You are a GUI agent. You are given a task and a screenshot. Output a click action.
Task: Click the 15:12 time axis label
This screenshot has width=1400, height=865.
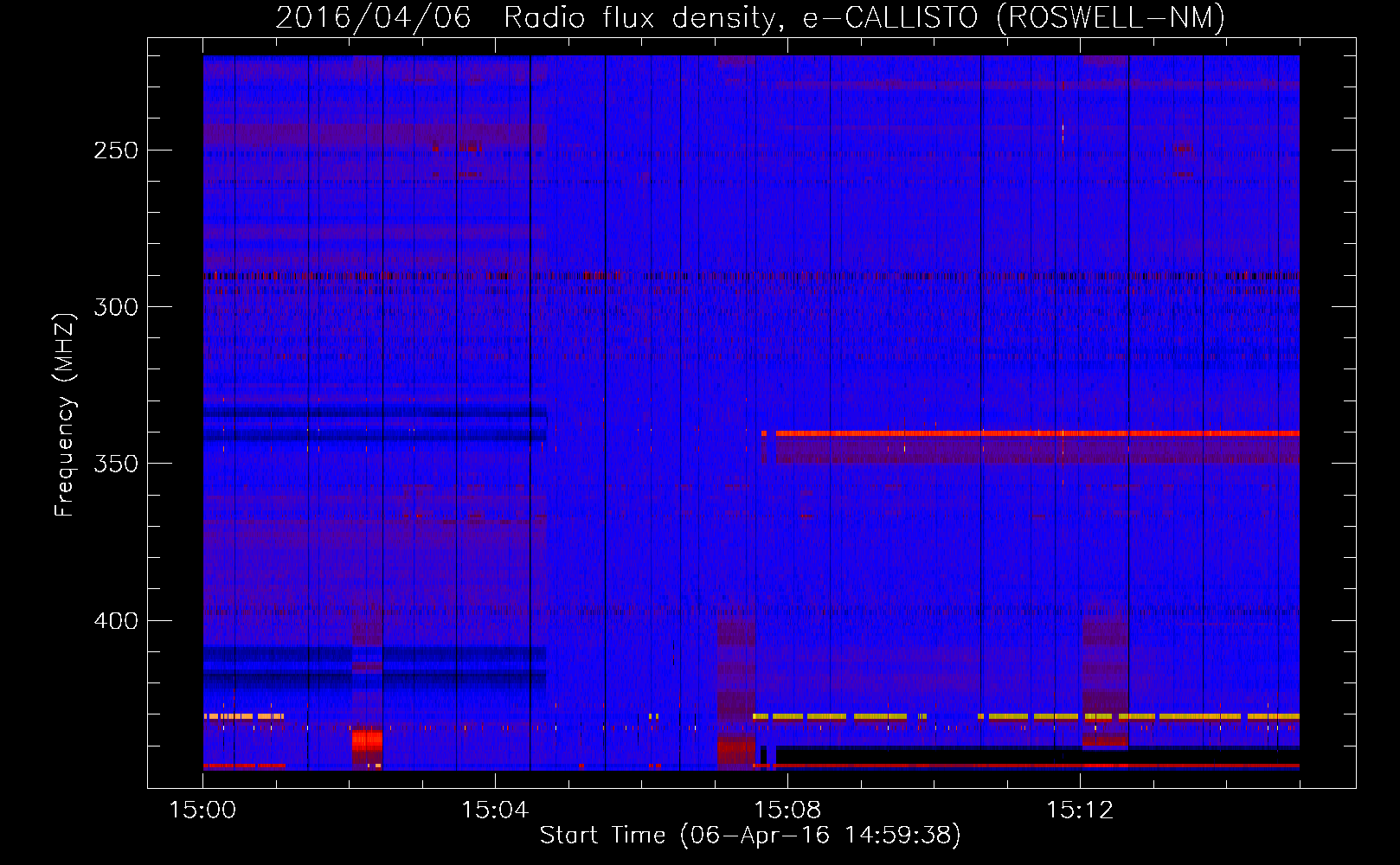pyautogui.click(x=1079, y=811)
